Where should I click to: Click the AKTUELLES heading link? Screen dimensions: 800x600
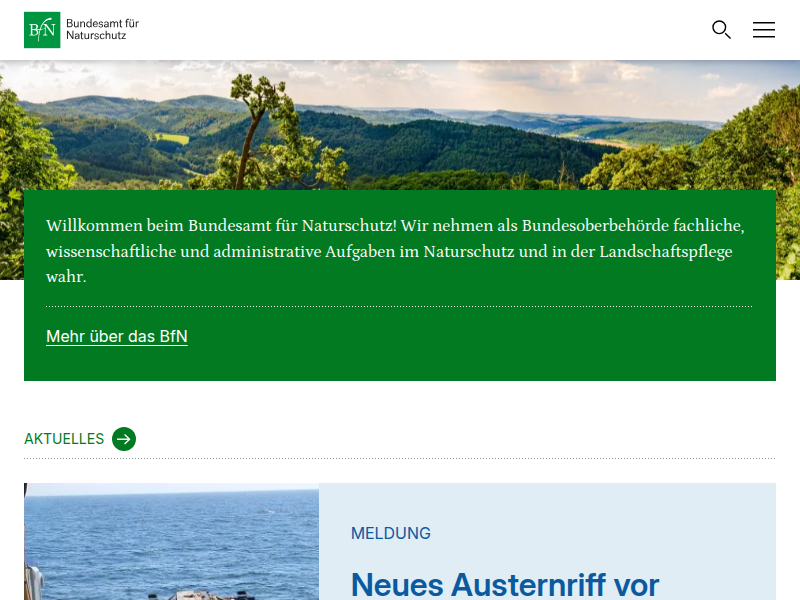click(x=64, y=439)
